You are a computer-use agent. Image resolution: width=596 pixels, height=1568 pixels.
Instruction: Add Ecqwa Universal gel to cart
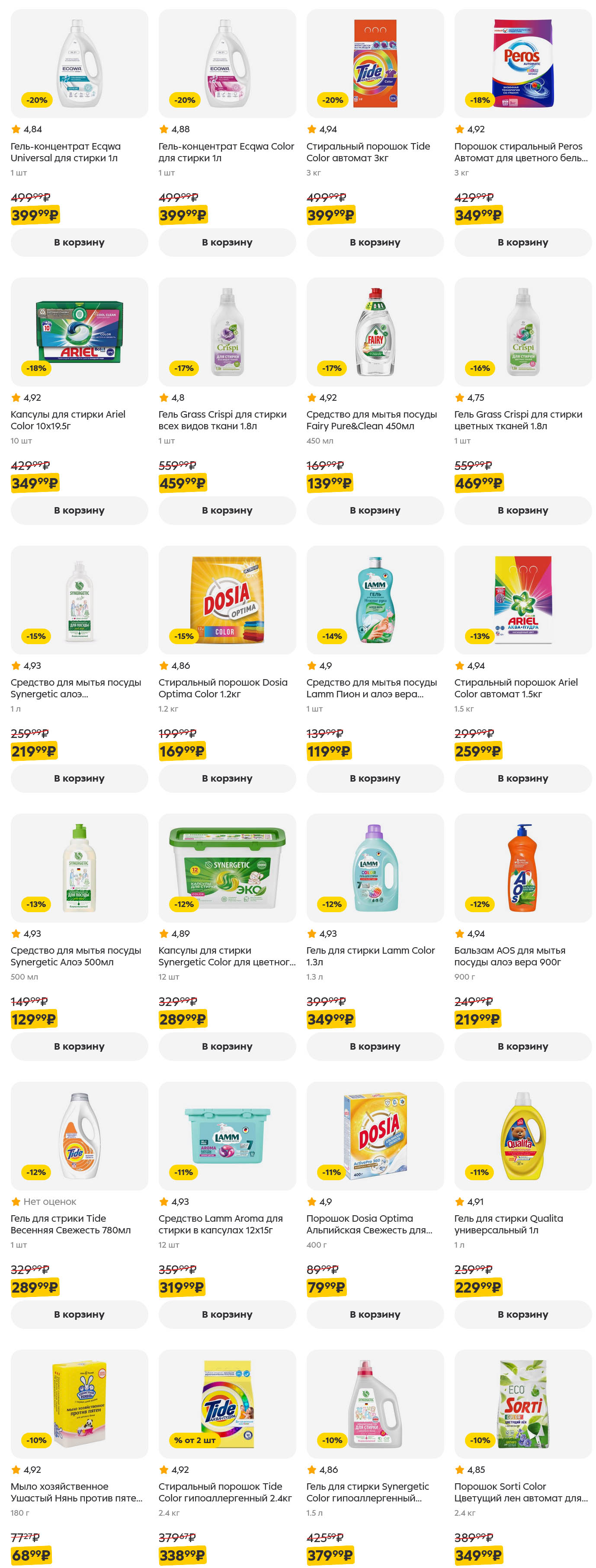pos(79,242)
